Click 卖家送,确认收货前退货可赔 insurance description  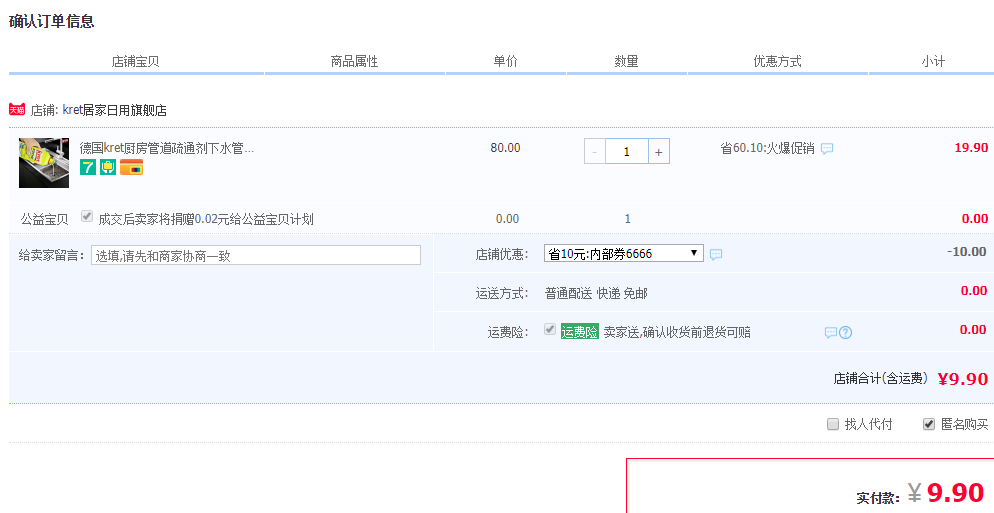click(676, 332)
